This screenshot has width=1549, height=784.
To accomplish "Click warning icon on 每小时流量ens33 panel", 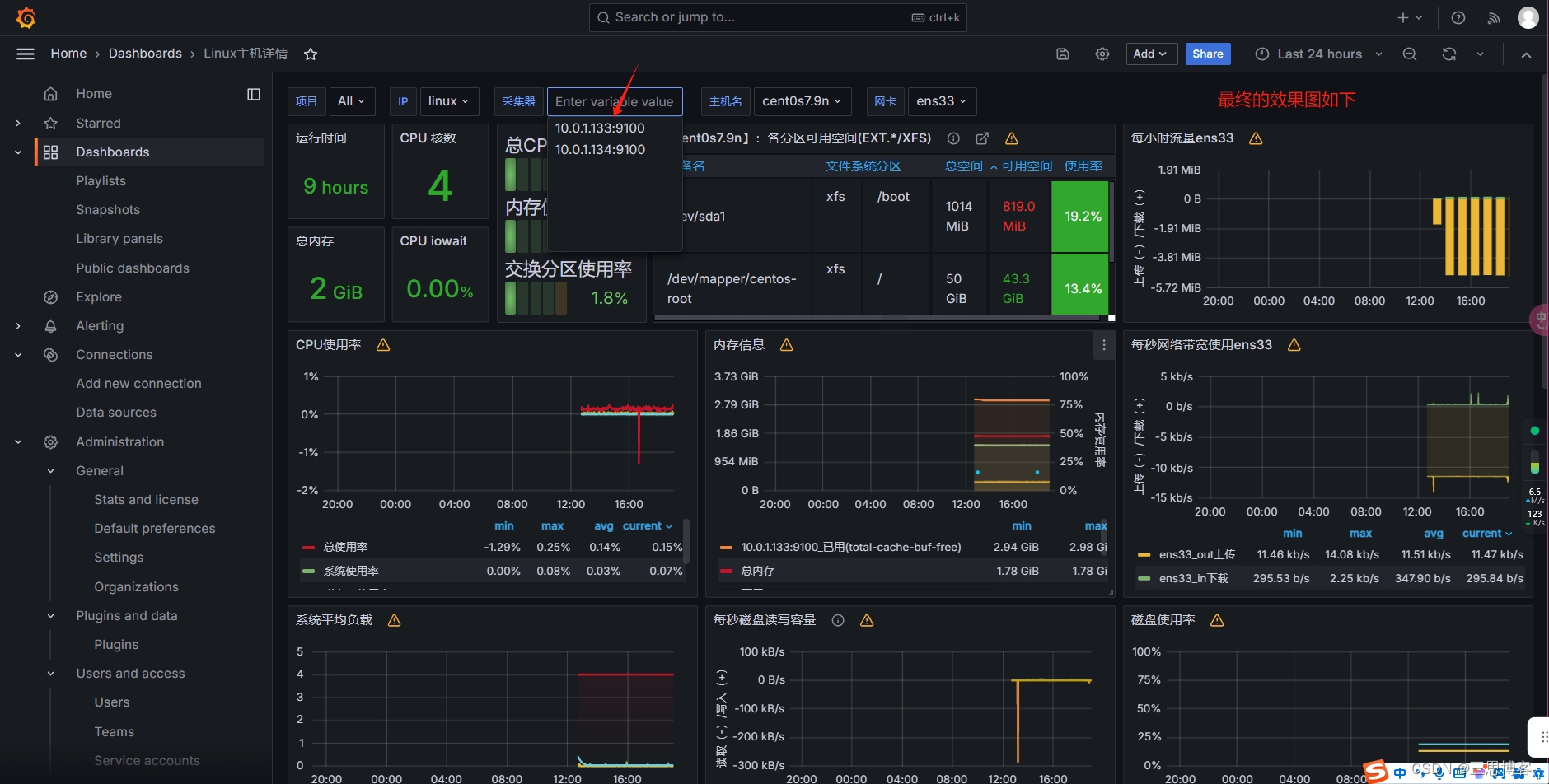I will point(1256,138).
